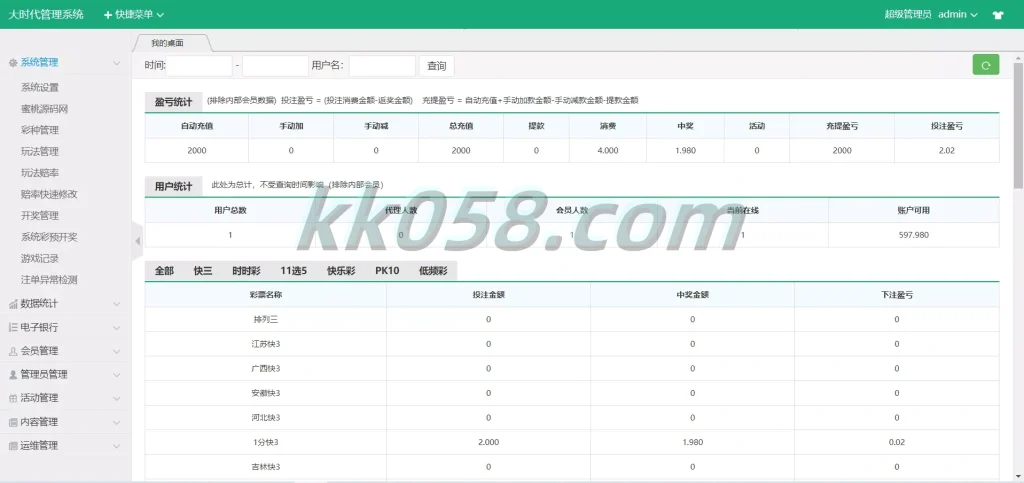Click the 管理员管理 user icon
This screenshot has width=1024, height=483.
pos(12,375)
